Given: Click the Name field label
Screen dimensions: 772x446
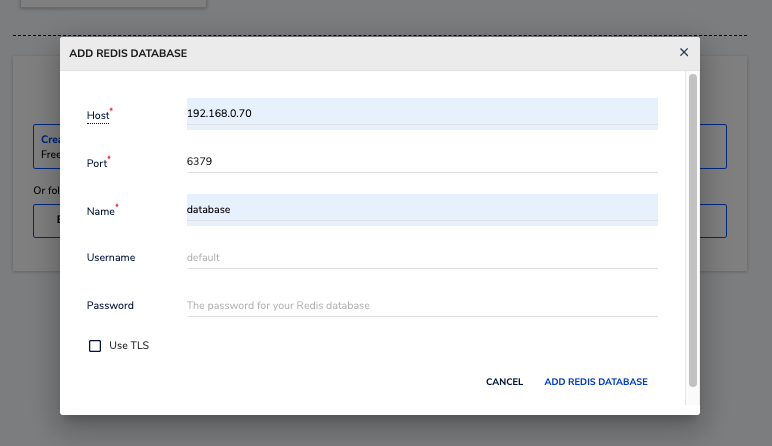Looking at the screenshot, I should 100,211.
